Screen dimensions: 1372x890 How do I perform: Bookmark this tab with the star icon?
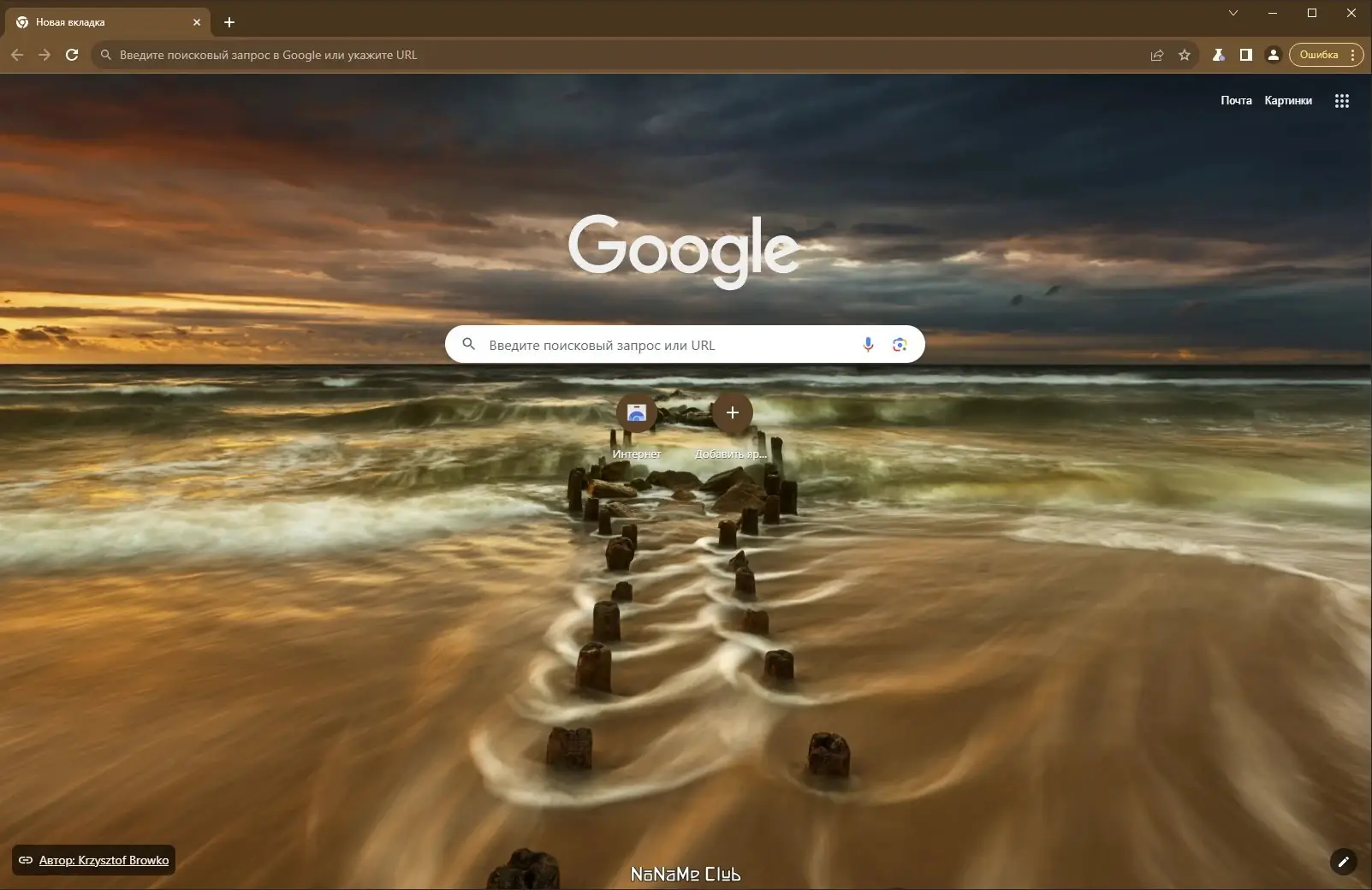(1185, 55)
